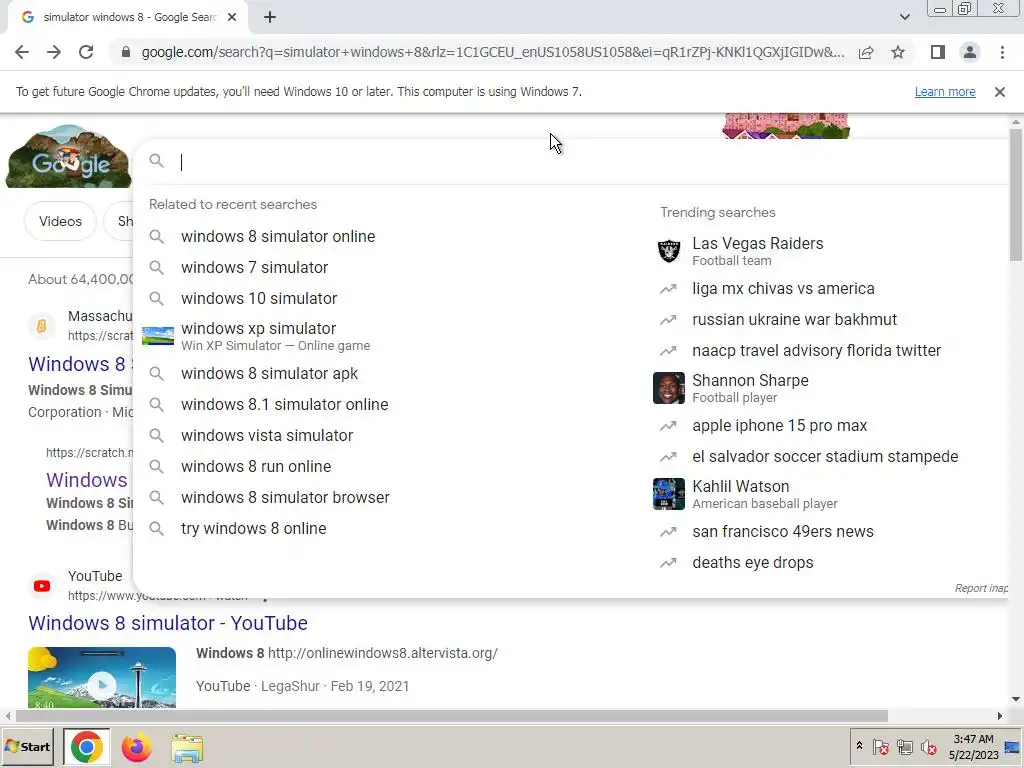Click Shannon Sharpe's photo thumbnail
This screenshot has height=768, width=1024.
(669, 388)
